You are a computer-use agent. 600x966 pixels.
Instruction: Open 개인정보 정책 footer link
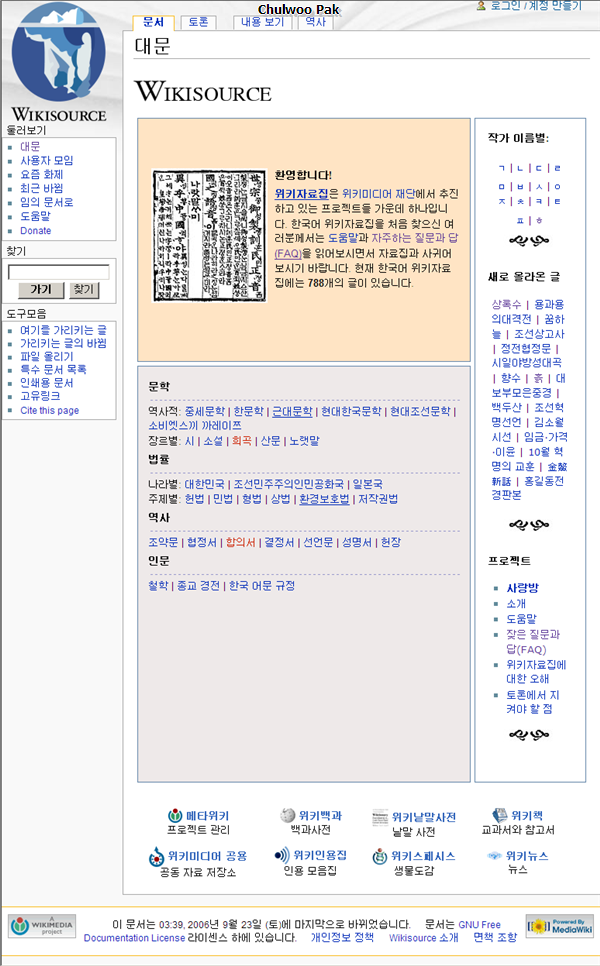(342, 937)
